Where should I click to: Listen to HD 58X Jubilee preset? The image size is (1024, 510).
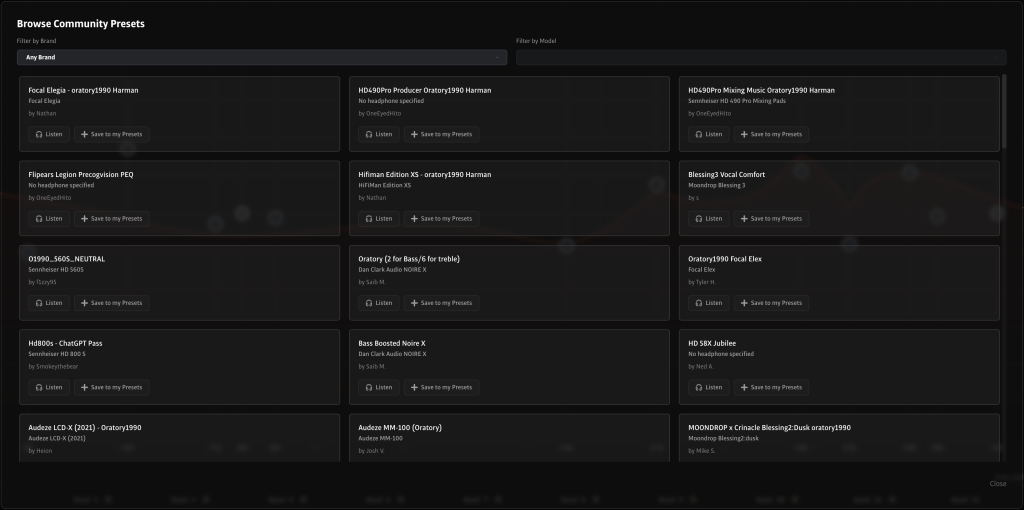[x=709, y=387]
